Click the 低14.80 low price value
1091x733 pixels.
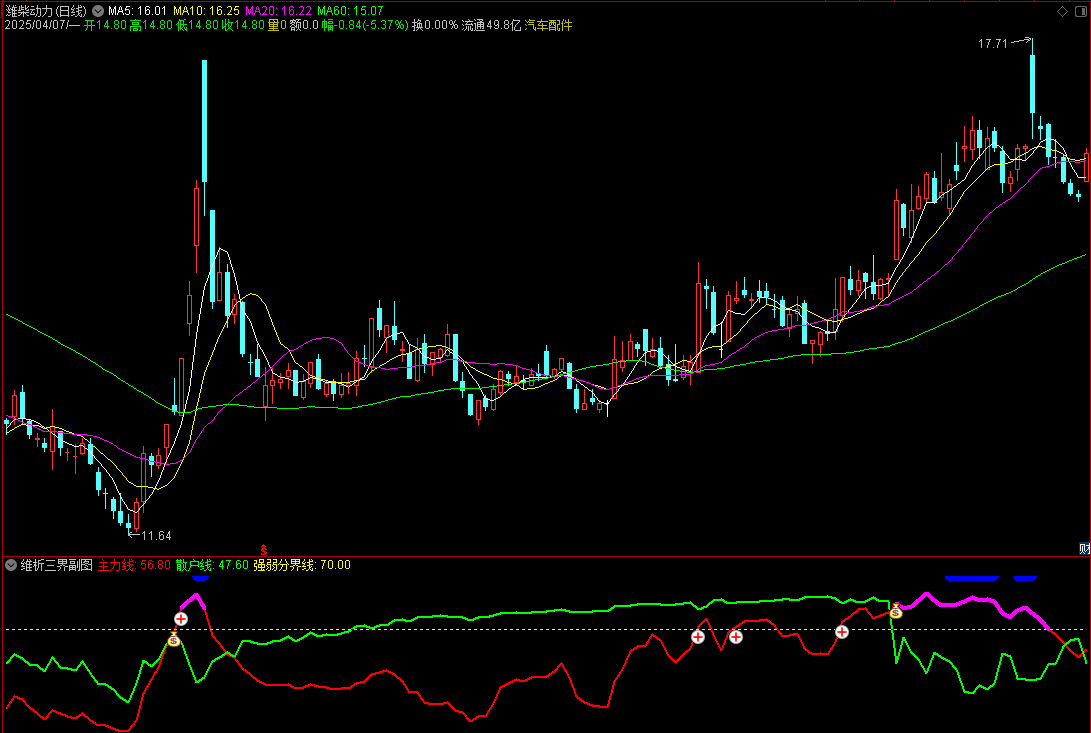tap(197, 25)
